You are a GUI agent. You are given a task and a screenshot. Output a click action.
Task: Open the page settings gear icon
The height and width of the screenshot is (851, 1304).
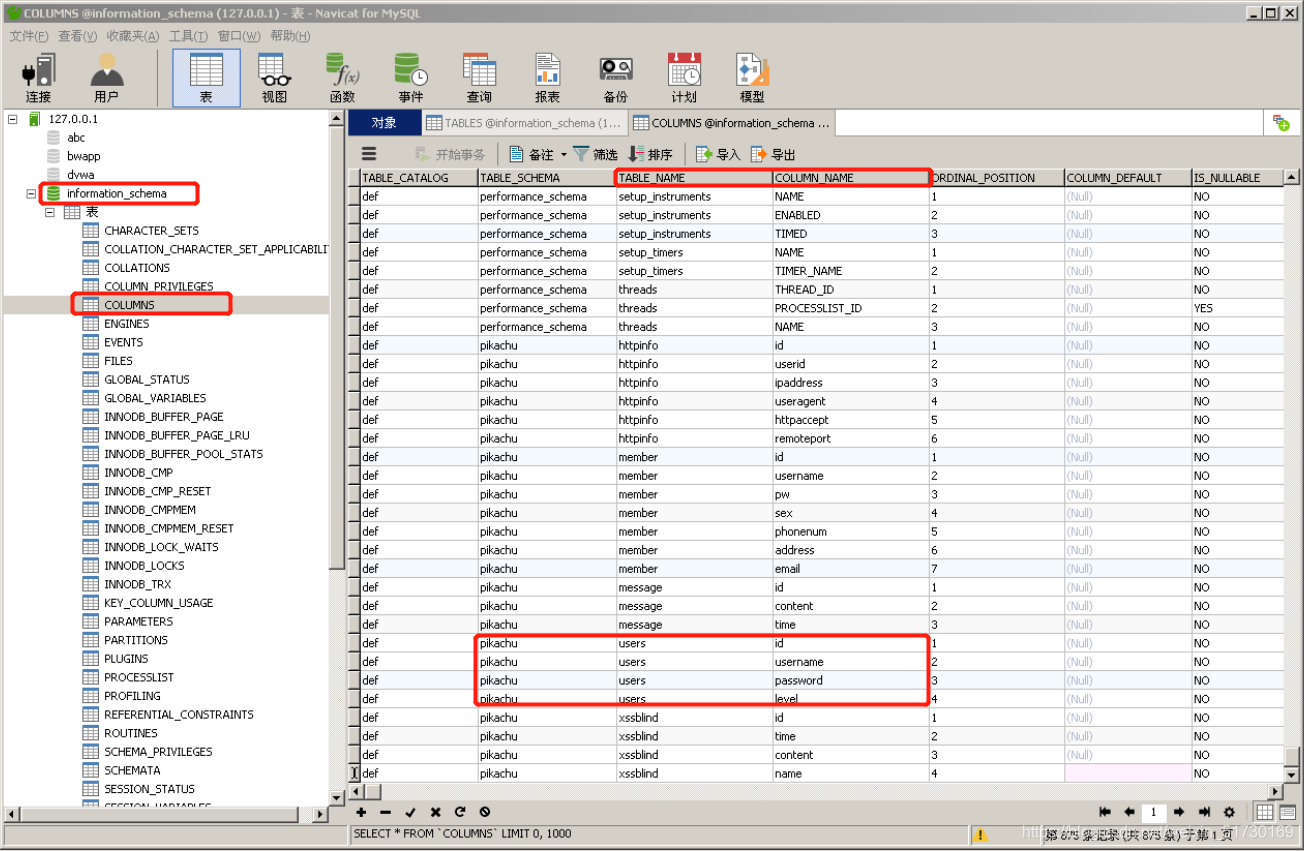1229,812
